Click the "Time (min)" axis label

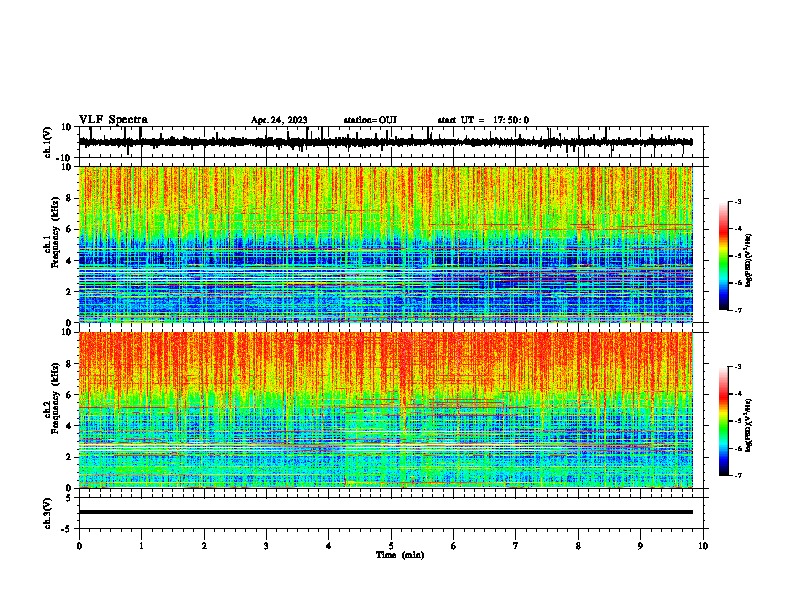click(400, 555)
